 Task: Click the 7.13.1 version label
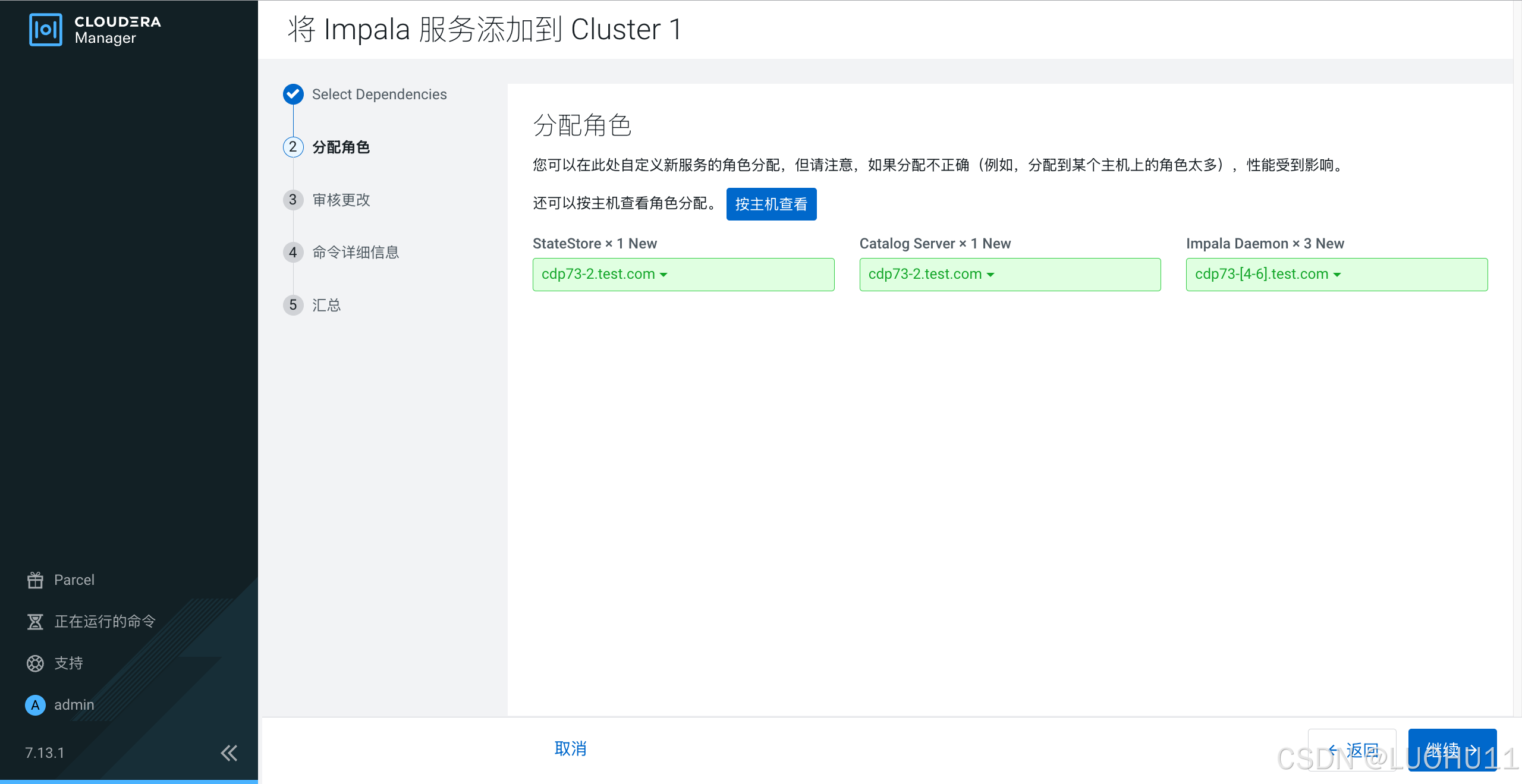[45, 752]
